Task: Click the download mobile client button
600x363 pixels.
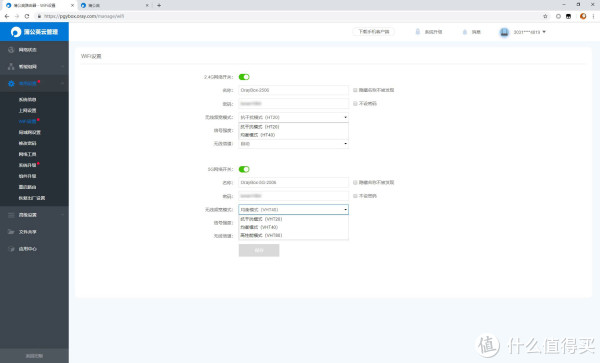Action: 373,32
